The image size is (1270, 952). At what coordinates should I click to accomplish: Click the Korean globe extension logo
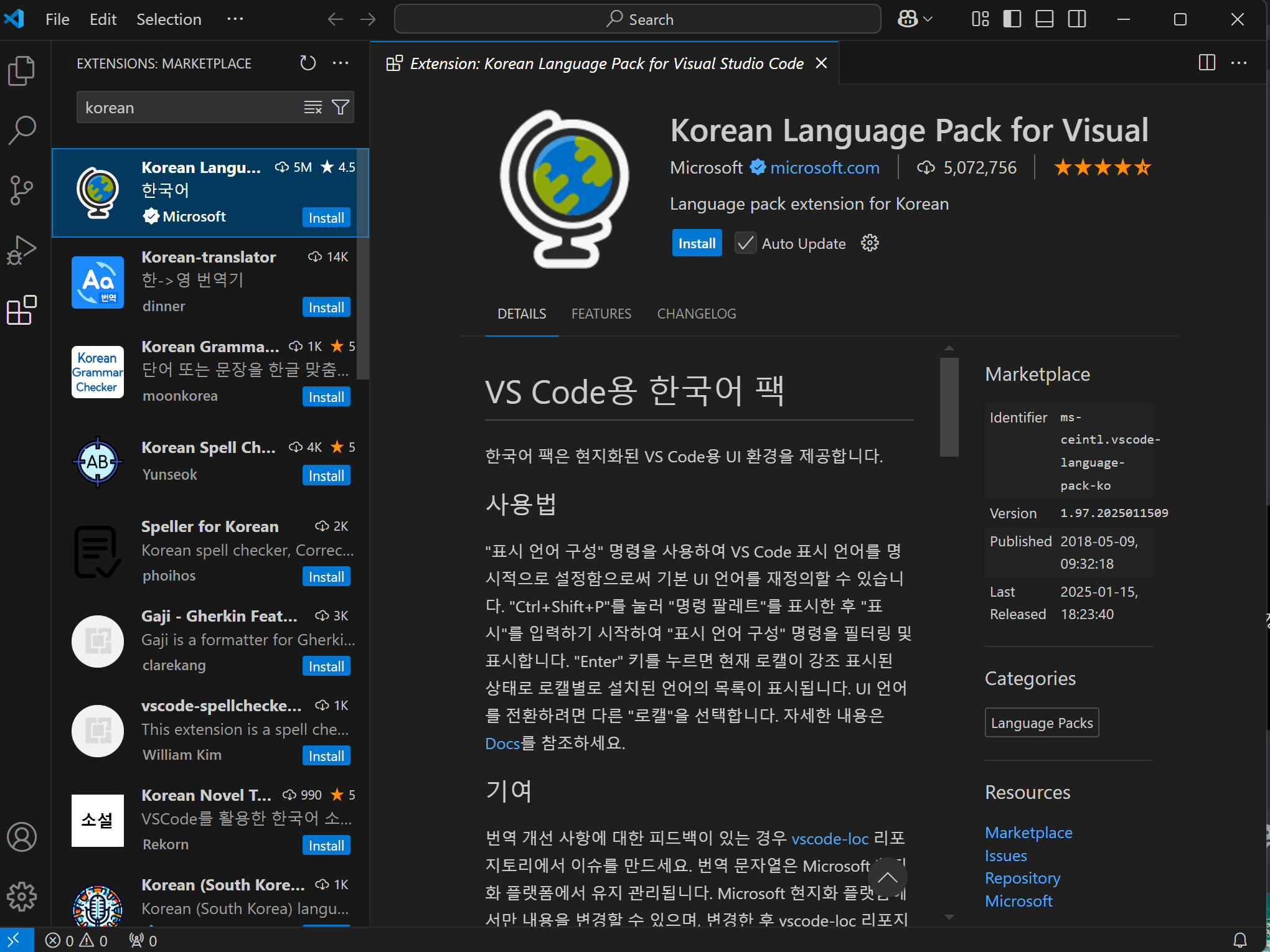[563, 189]
